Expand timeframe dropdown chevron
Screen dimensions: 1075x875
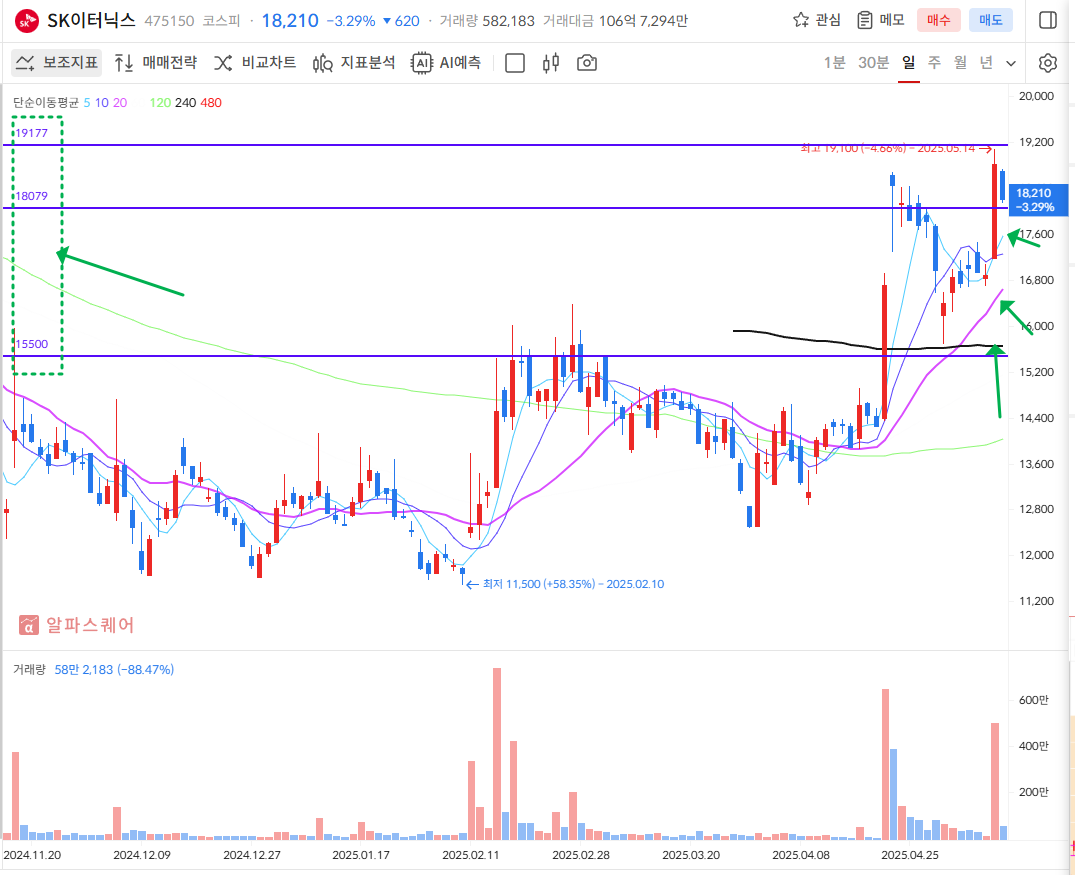click(1011, 64)
